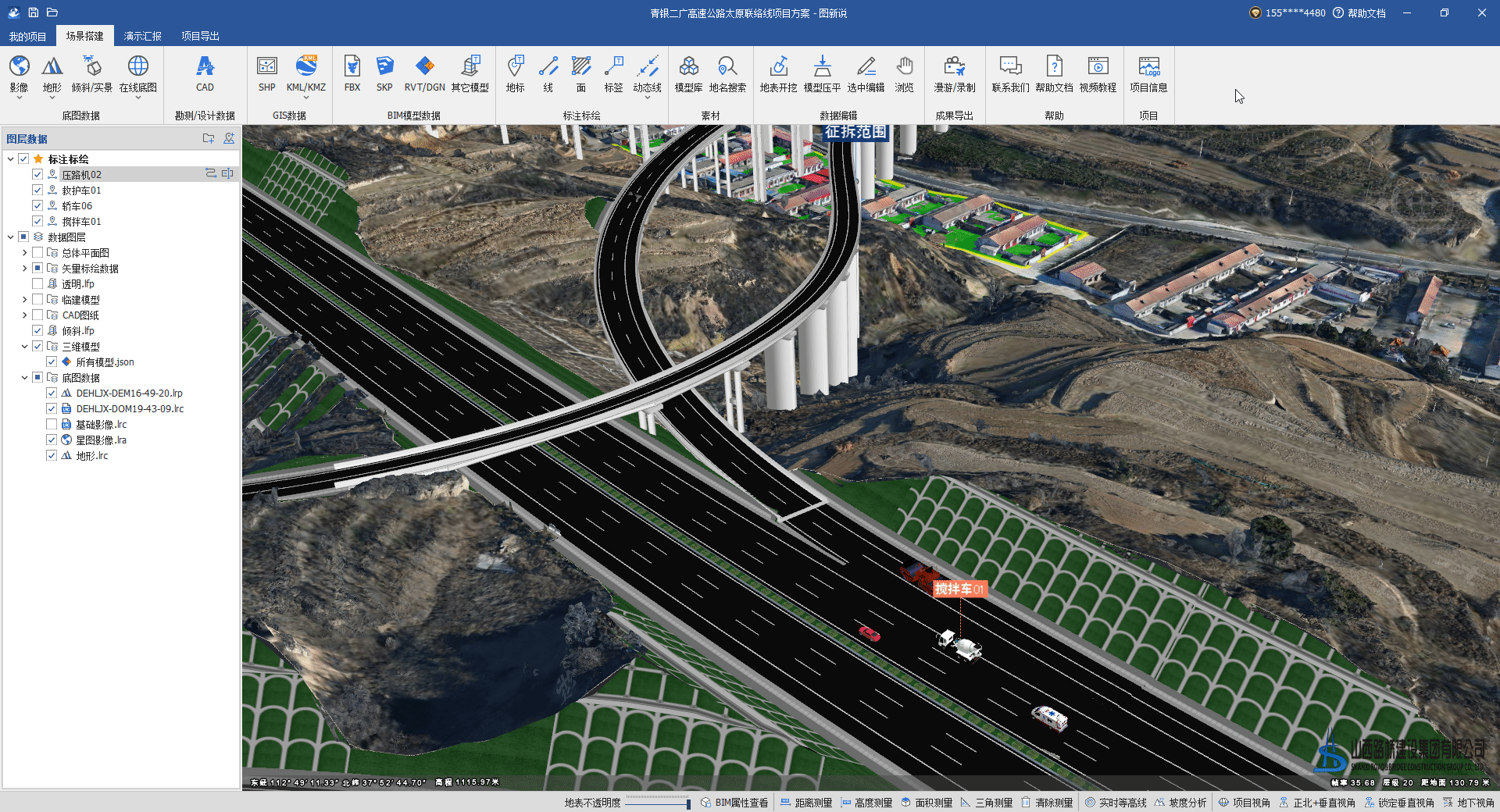Click the 距离测量 distance measure button
Image resolution: width=1500 pixels, height=812 pixels.
(x=806, y=803)
